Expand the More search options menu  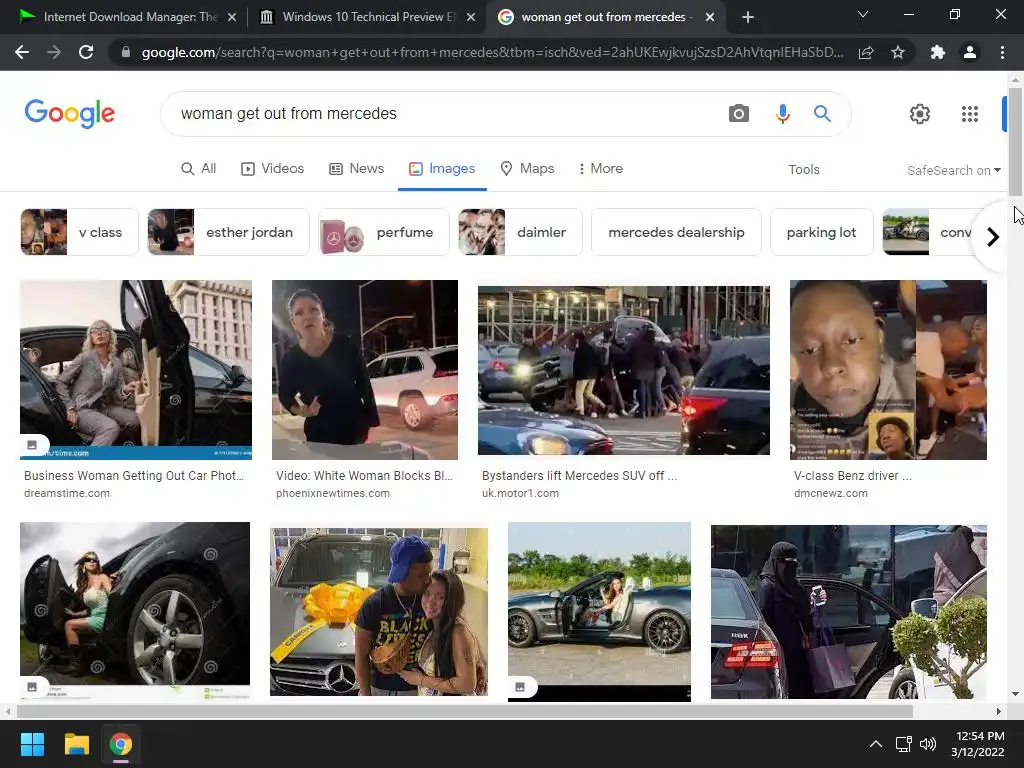(600, 168)
